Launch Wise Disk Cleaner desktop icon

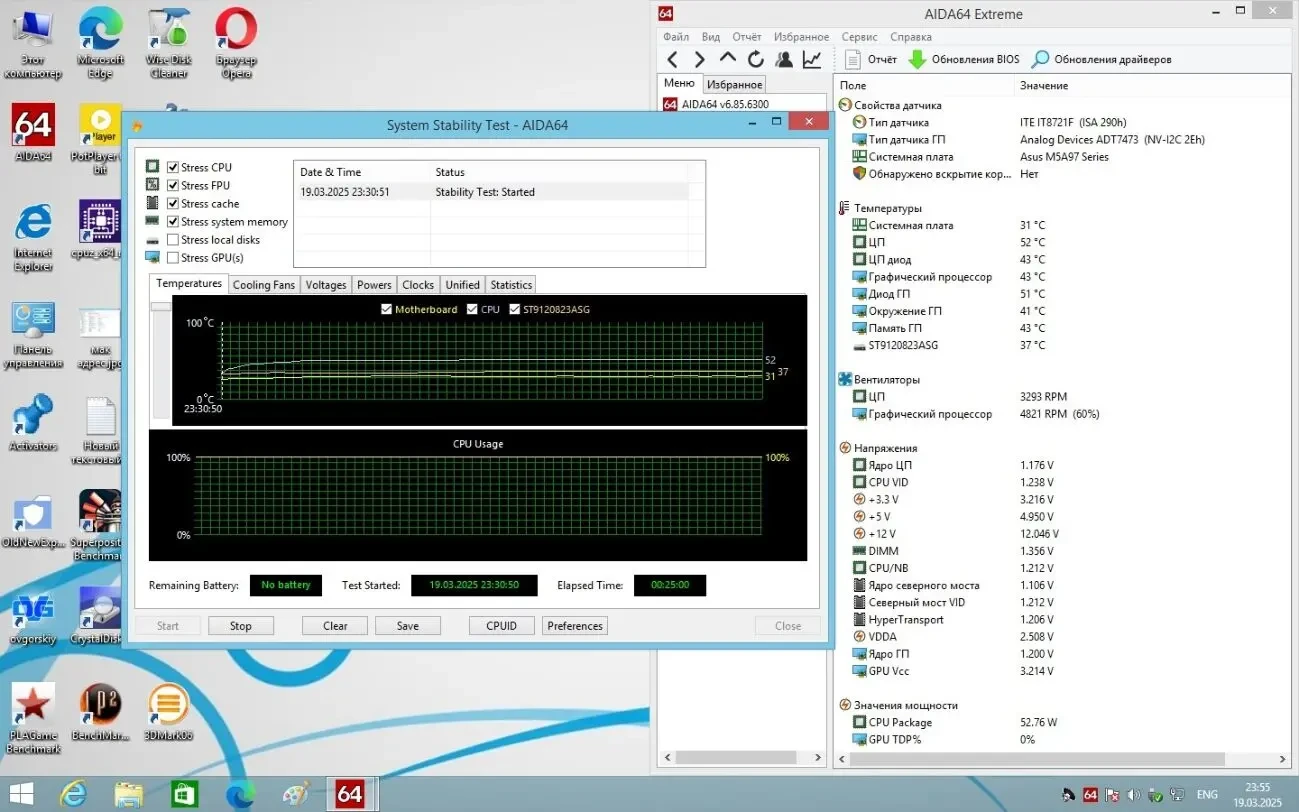point(169,45)
